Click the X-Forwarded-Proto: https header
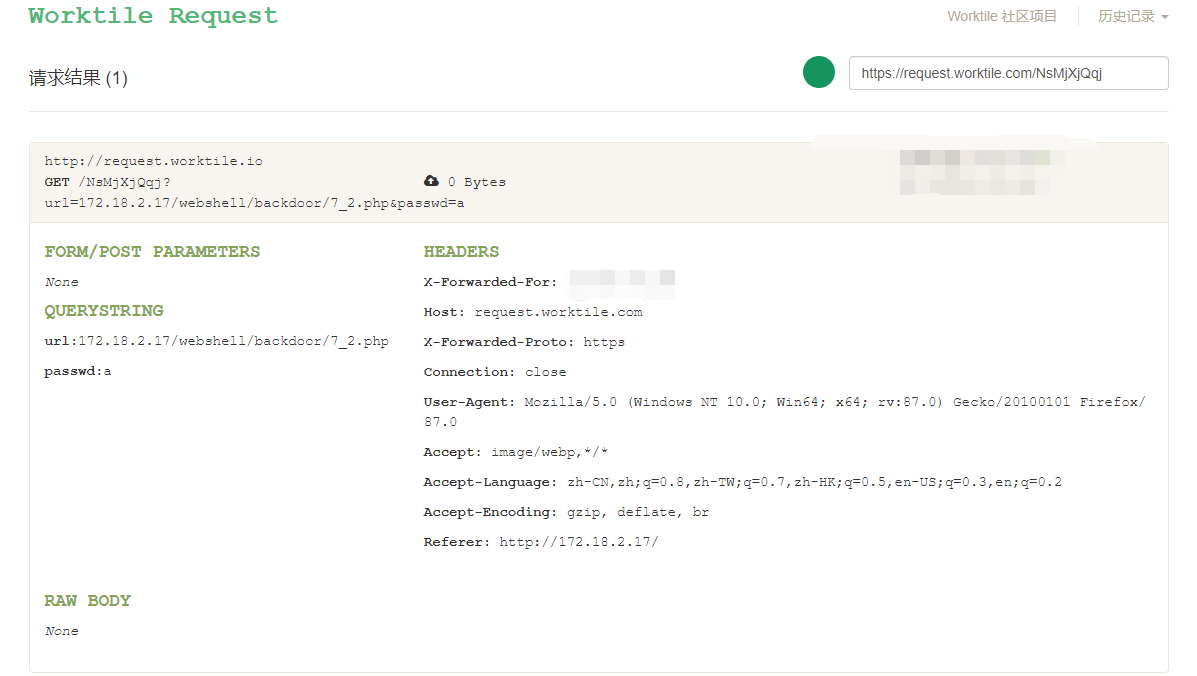This screenshot has height=676, width=1197. click(524, 342)
